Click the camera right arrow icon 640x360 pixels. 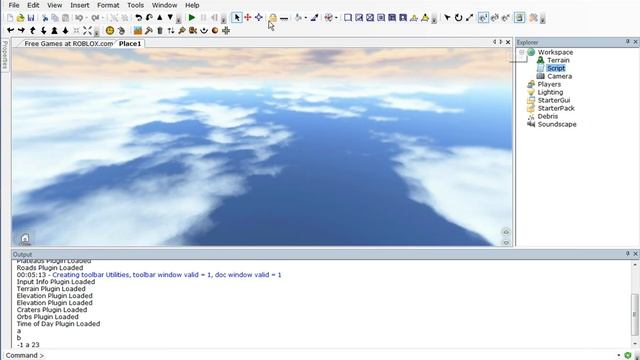pos(21,31)
